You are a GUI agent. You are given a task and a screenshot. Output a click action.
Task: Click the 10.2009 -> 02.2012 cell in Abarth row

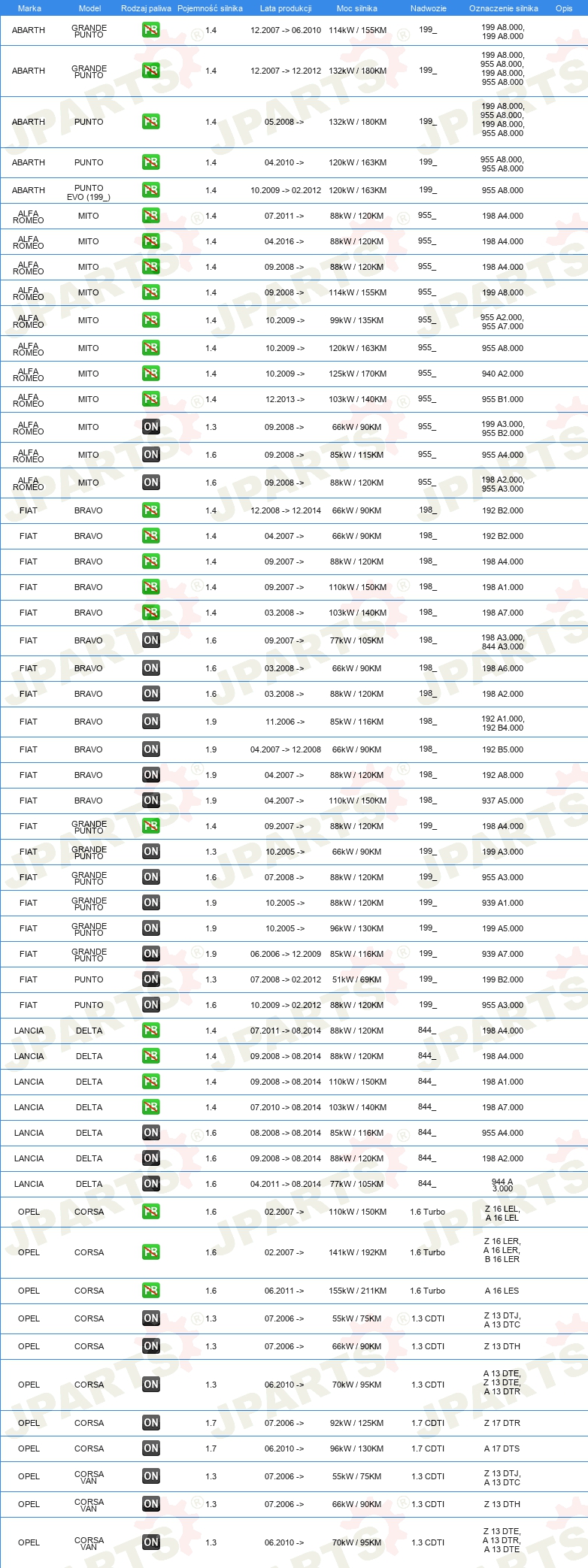coord(286,190)
